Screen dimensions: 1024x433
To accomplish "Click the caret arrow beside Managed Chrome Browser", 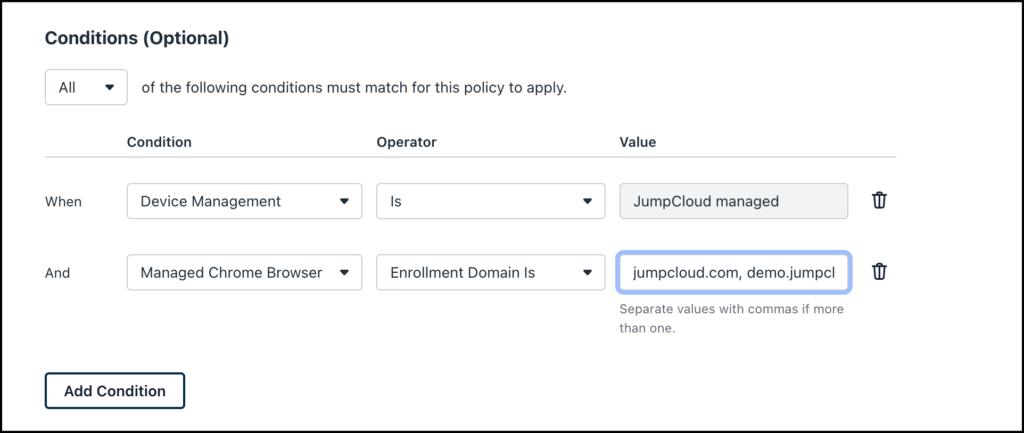I will tap(344, 272).
